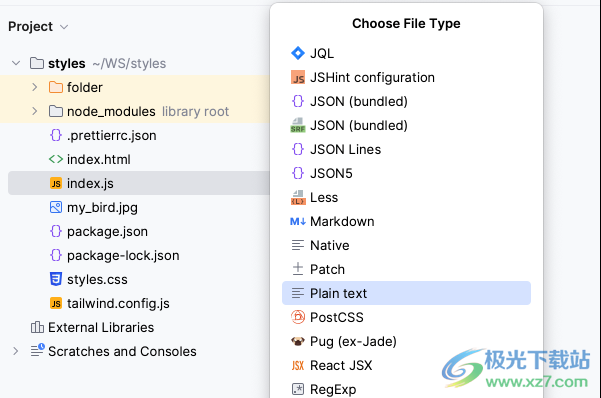
Task: Click the JSON Lines icon
Action: click(298, 149)
